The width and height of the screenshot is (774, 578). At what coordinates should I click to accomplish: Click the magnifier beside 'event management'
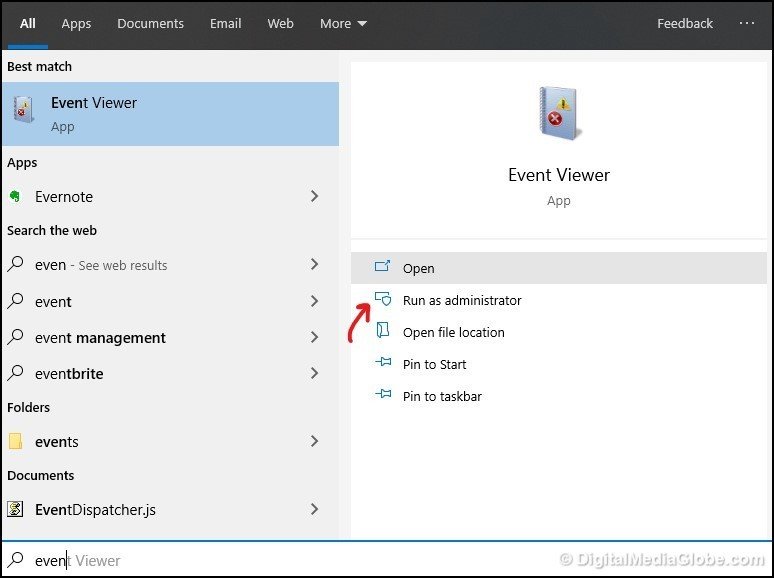[15, 337]
